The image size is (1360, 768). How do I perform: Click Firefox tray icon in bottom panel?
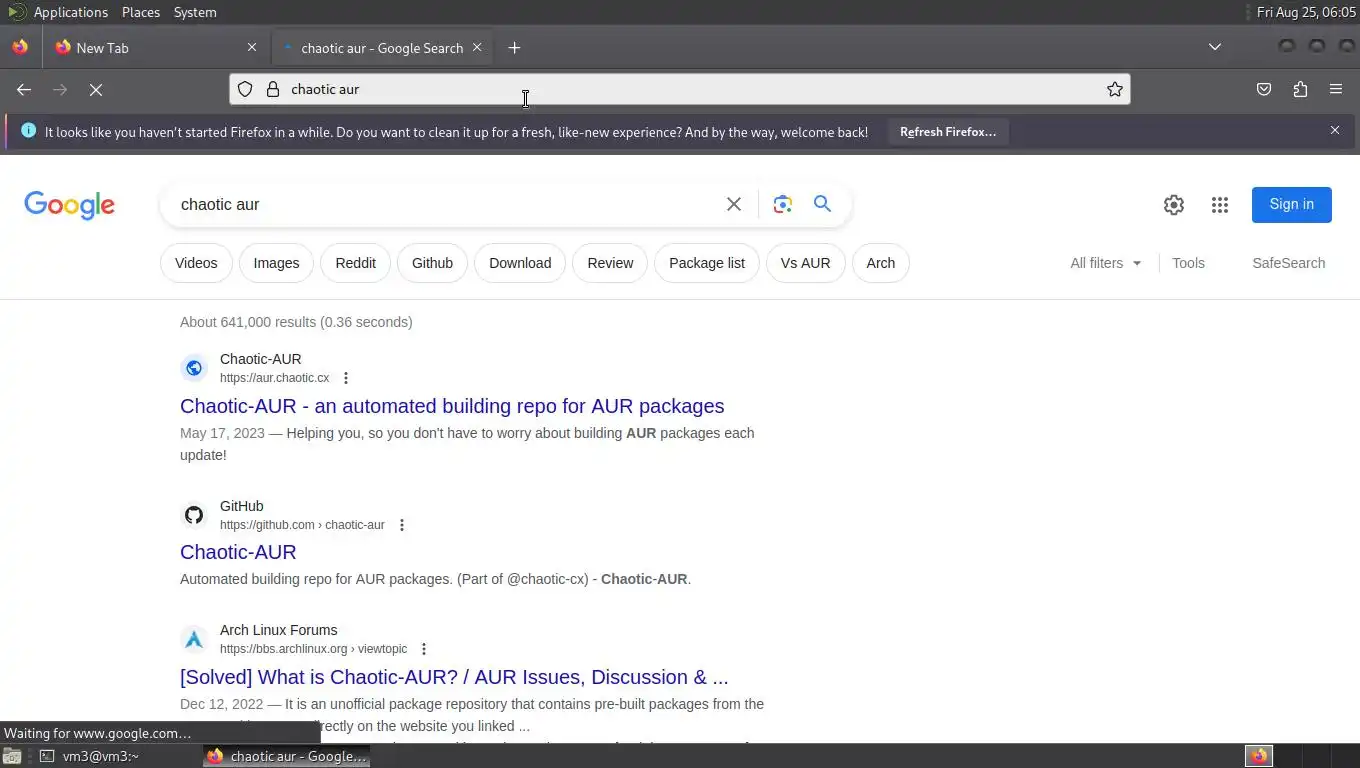pos(1259,756)
